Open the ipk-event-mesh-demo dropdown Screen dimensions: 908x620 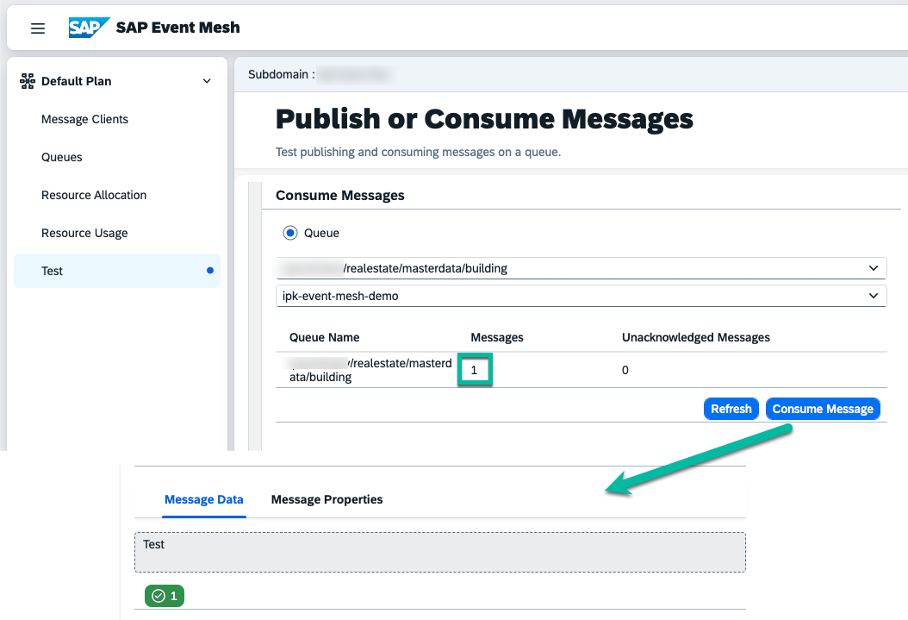[581, 296]
